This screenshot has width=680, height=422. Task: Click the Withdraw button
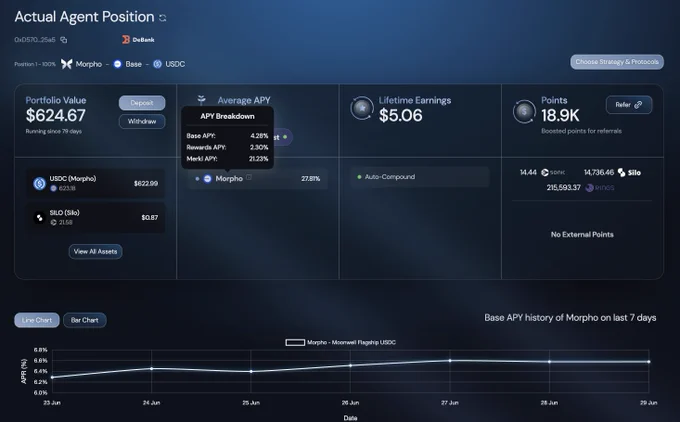pyautogui.click(x=142, y=121)
